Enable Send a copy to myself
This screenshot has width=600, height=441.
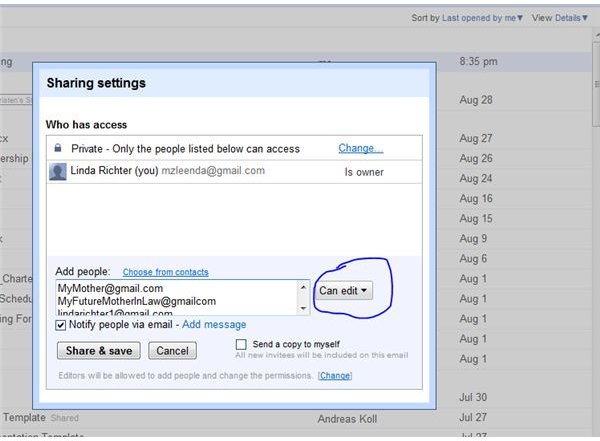coord(241,344)
